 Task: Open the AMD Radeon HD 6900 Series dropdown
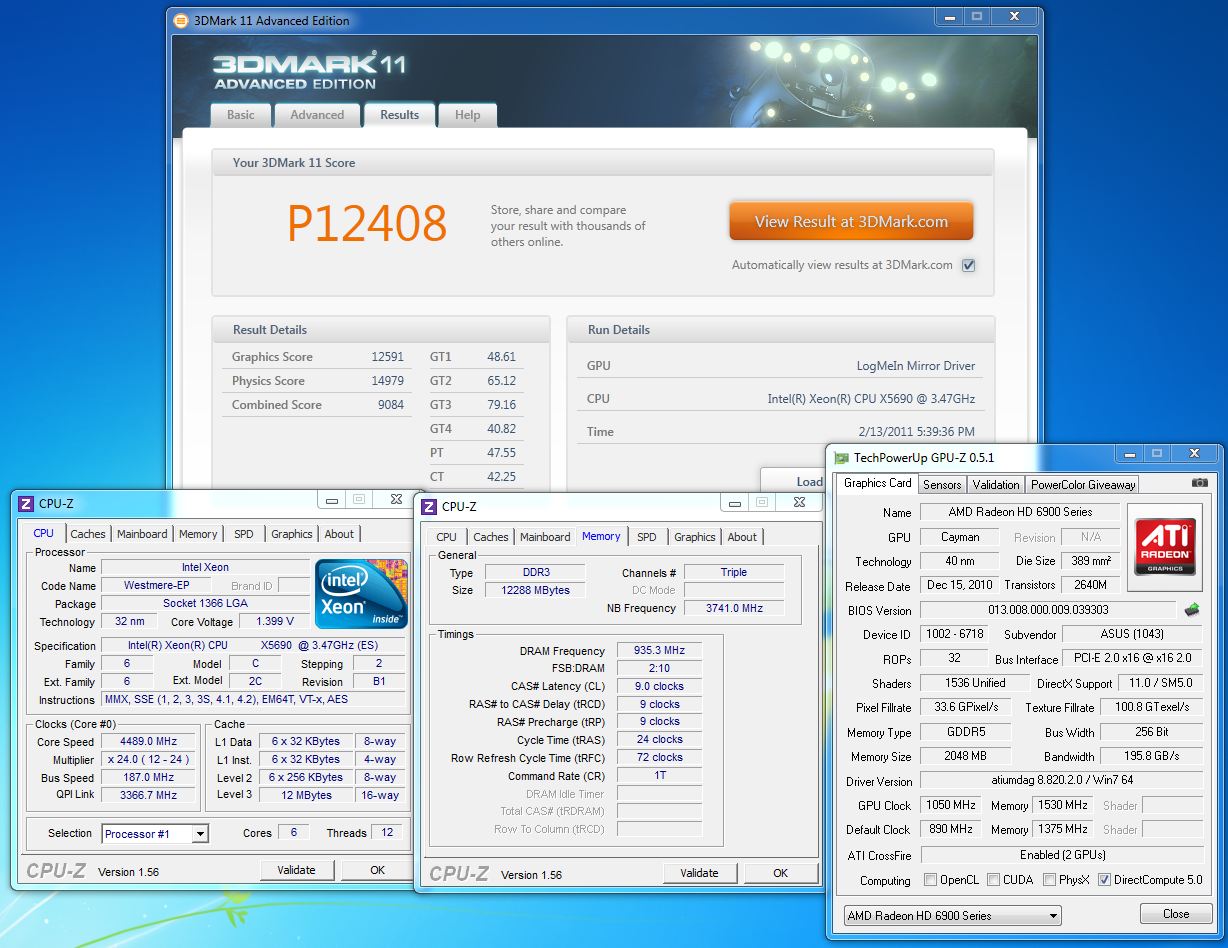952,915
